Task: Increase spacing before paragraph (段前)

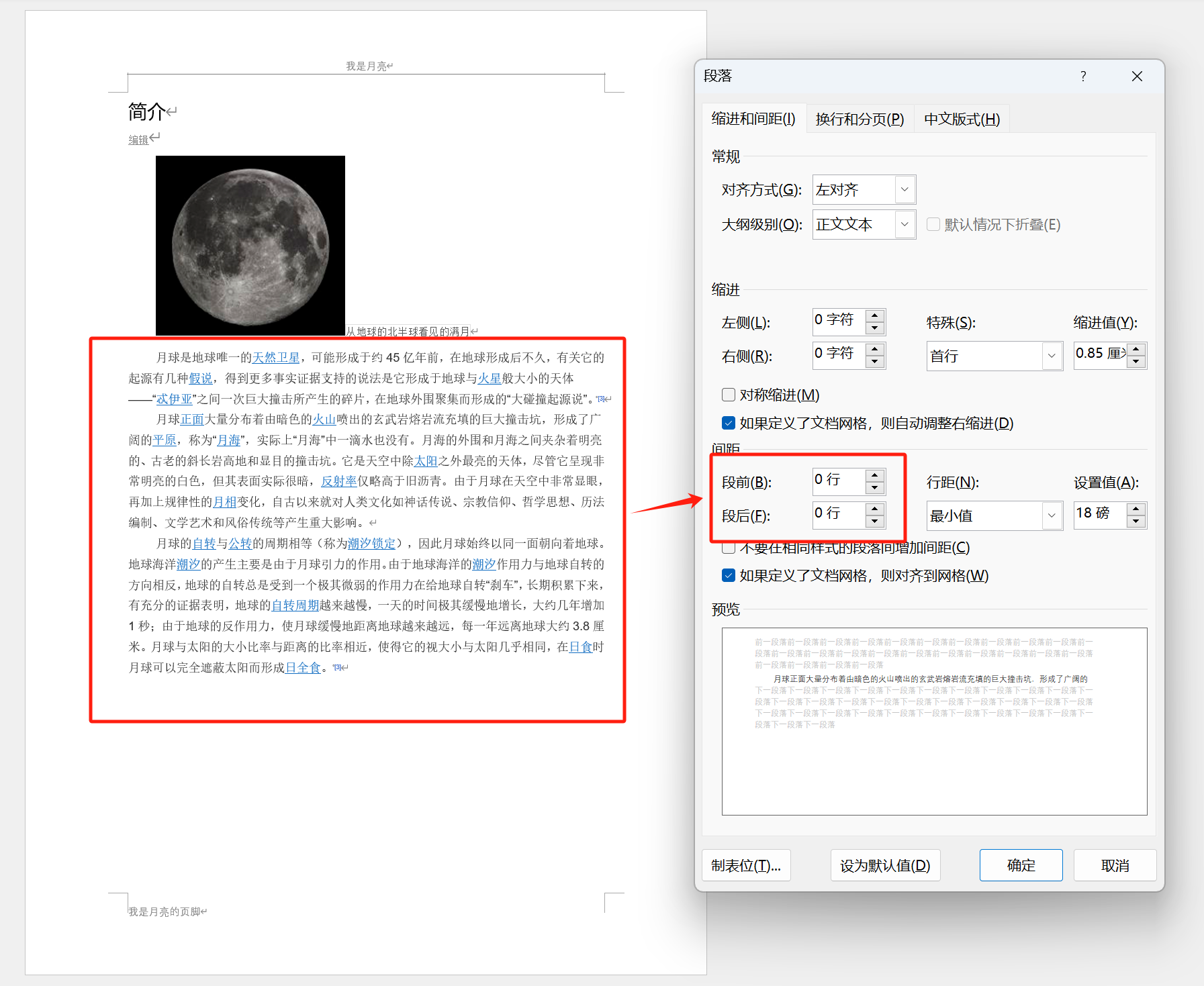Action: click(x=874, y=475)
